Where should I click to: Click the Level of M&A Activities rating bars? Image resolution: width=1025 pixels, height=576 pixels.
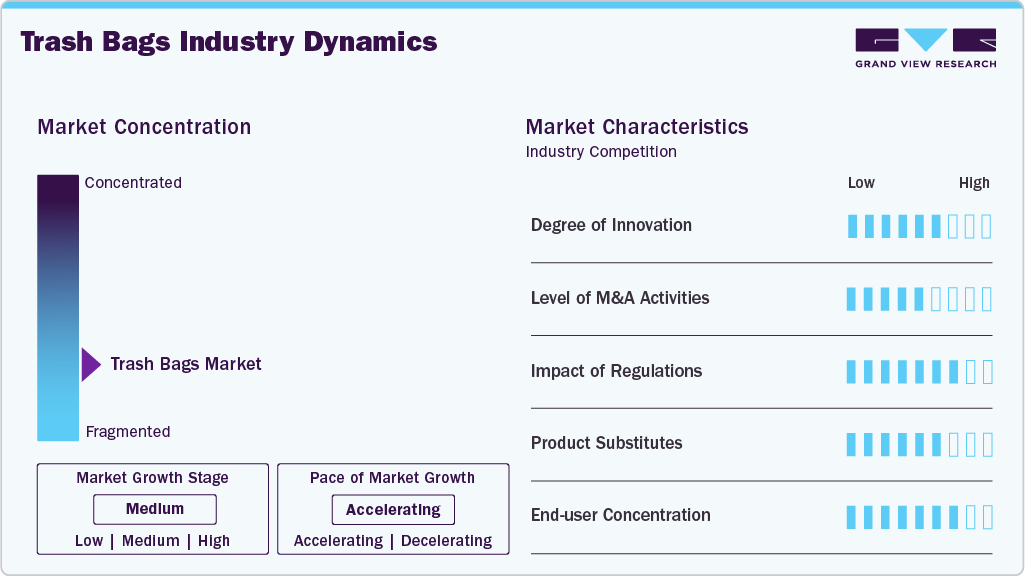[919, 299]
